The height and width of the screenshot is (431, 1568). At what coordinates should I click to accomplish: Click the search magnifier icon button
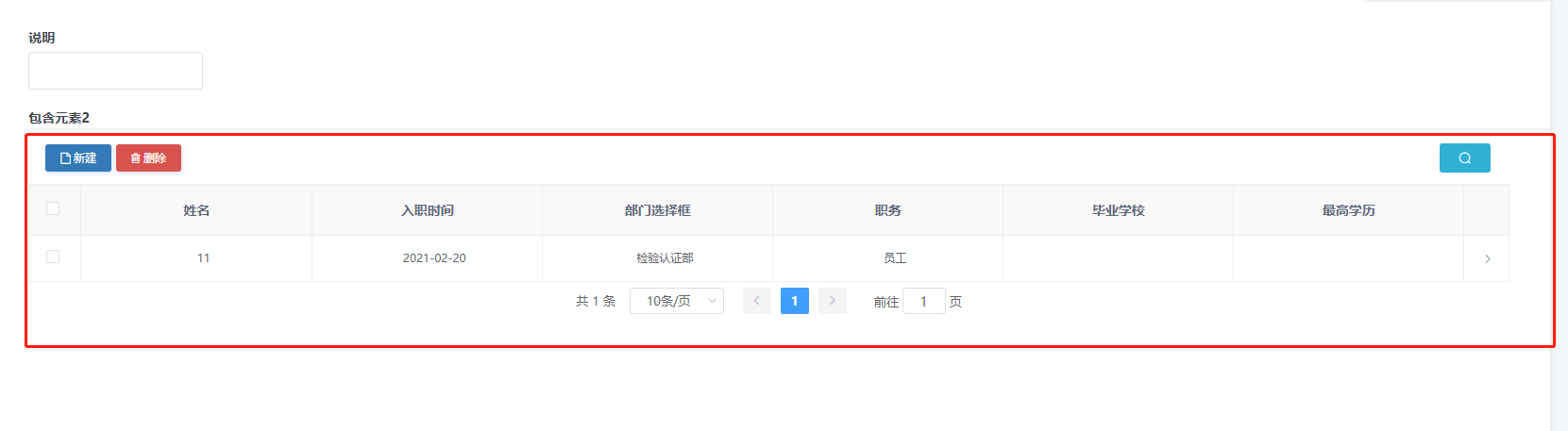(x=1464, y=157)
